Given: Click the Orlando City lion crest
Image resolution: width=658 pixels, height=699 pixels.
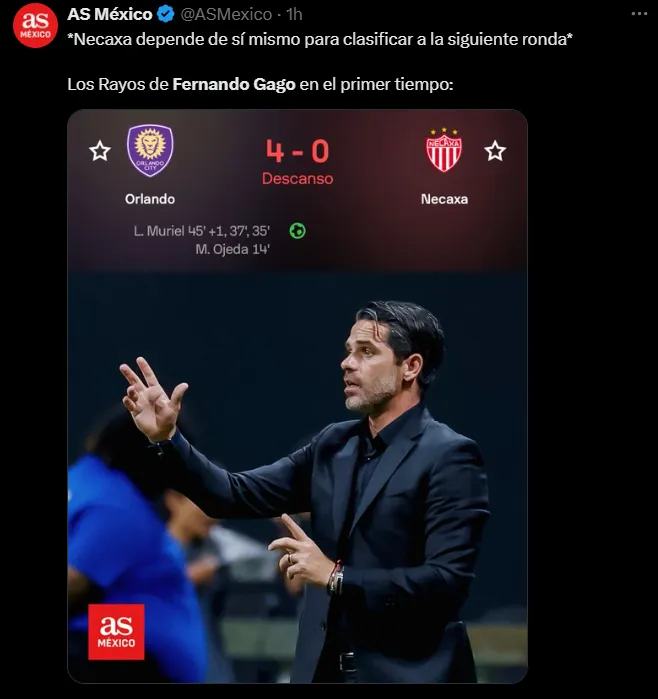Looking at the screenshot, I should point(150,150).
